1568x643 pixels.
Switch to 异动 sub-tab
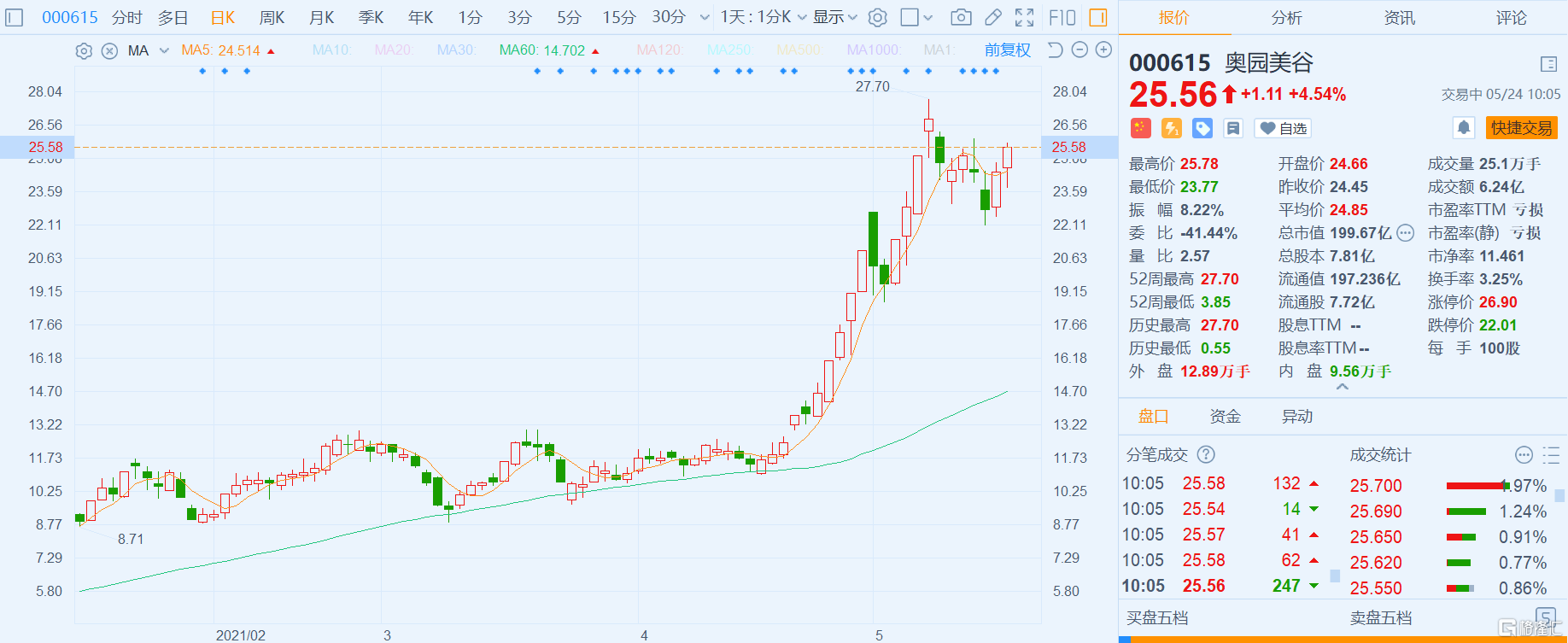click(1296, 416)
